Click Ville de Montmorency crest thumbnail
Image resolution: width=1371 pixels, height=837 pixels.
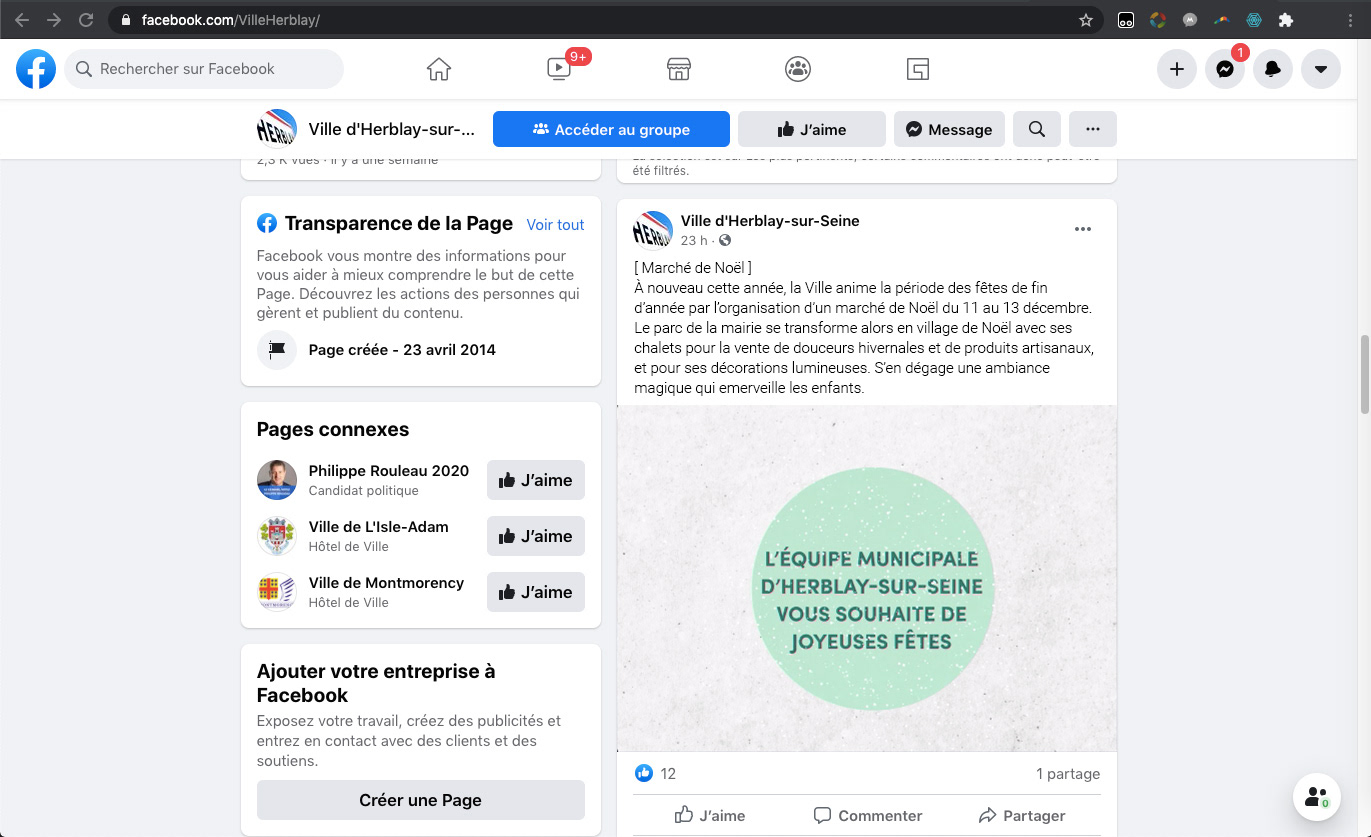pos(277,592)
